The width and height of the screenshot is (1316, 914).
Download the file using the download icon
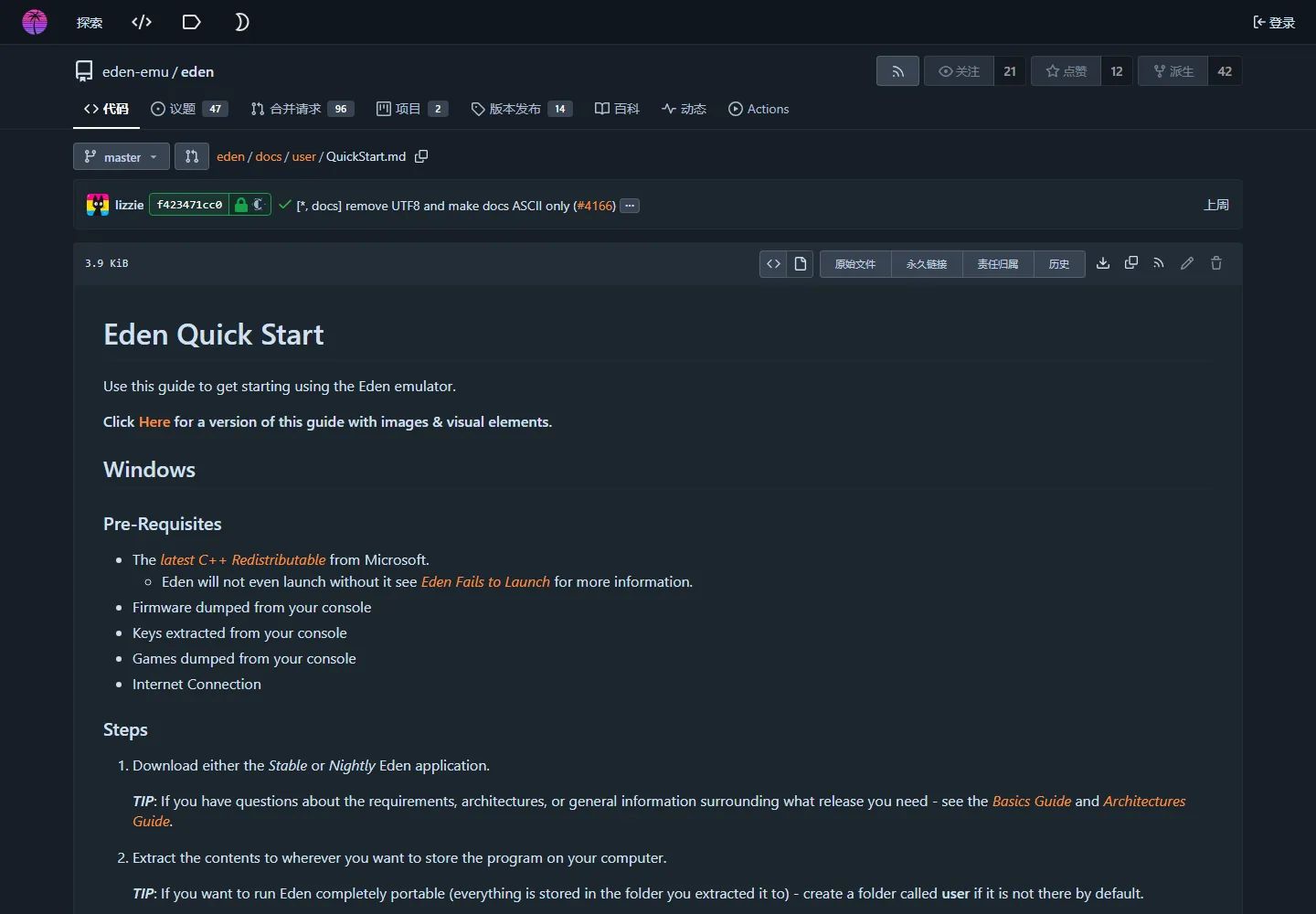[x=1103, y=263]
